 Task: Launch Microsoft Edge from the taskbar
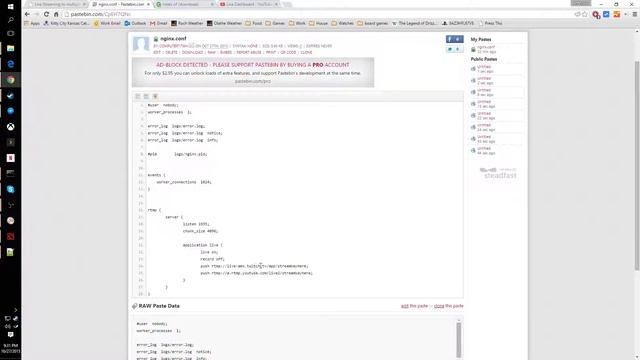pyautogui.click(x=11, y=64)
